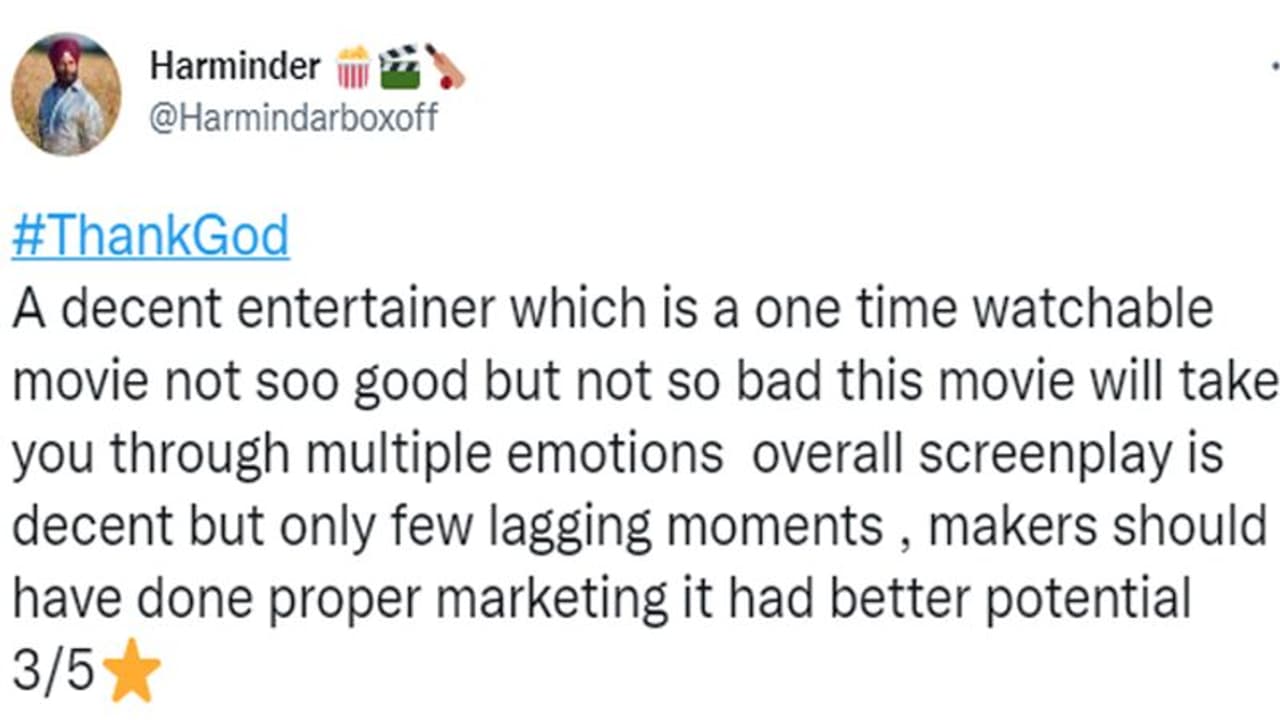Click the cricket bat emoji
This screenshot has height=722, width=1280.
pyautogui.click(x=445, y=67)
